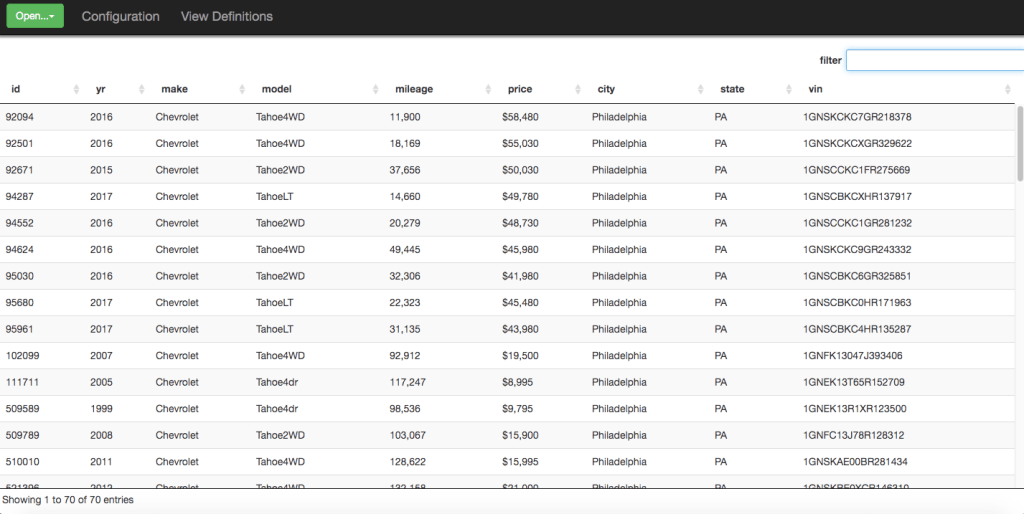The height and width of the screenshot is (514, 1024).
Task: Click sort arrows icon in city column
Action: pyautogui.click(x=700, y=90)
